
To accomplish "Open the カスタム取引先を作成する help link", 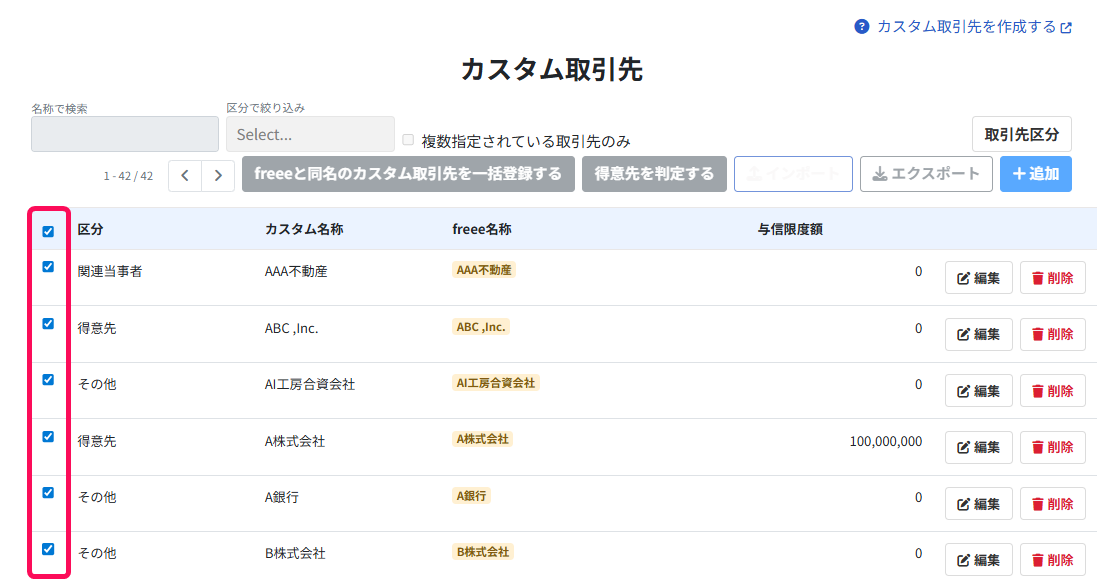I will tap(974, 27).
